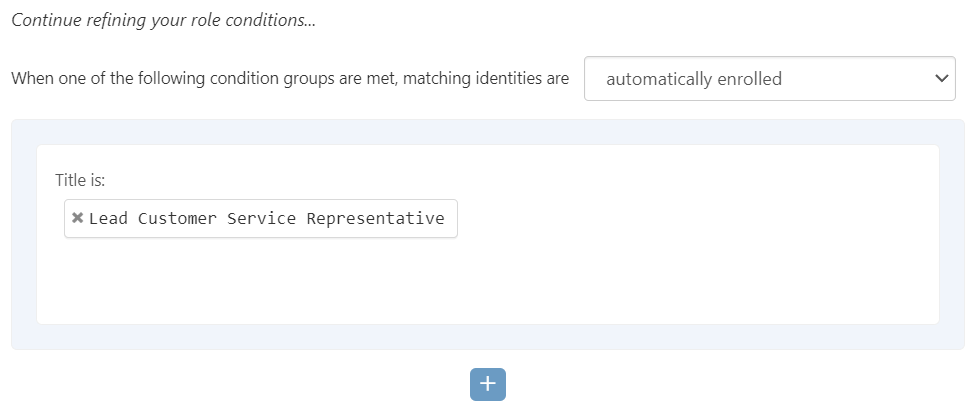Click the "Continue refining your role conditions" text
Screen dimensions: 973x403
[163, 20]
